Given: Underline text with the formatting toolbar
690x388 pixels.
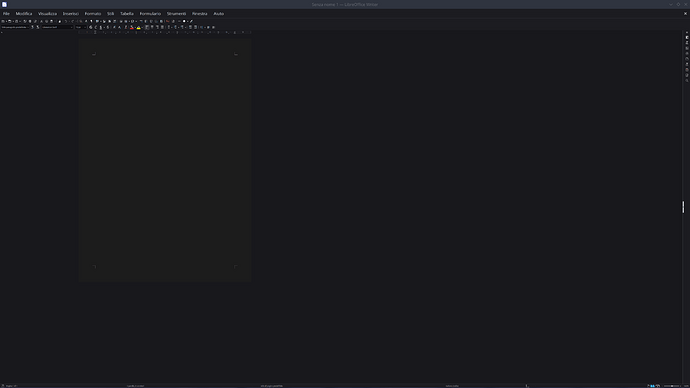Looking at the screenshot, I should click(101, 27).
